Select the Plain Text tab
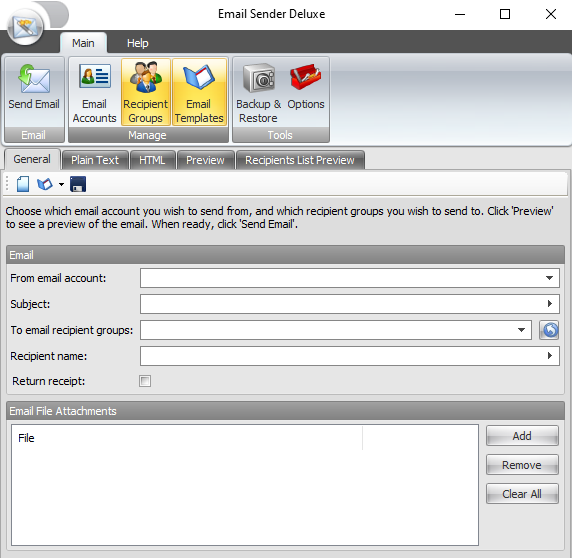Image resolution: width=572 pixels, height=558 pixels. click(x=95, y=160)
